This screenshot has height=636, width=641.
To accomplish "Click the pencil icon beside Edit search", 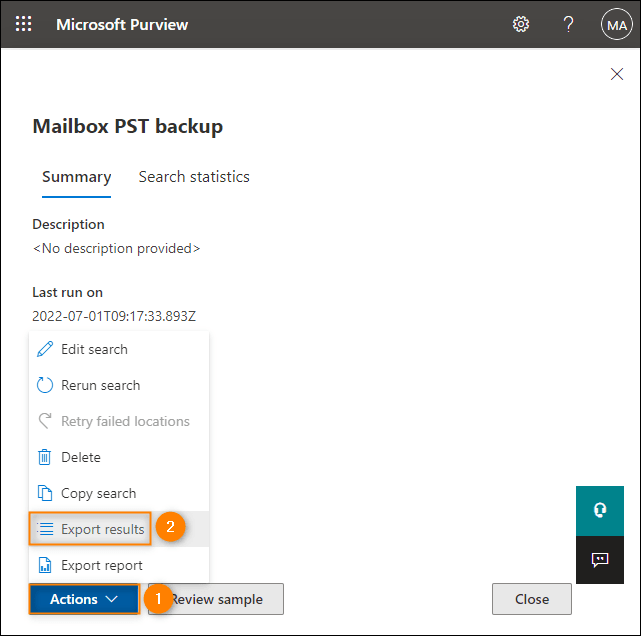I will tap(44, 349).
